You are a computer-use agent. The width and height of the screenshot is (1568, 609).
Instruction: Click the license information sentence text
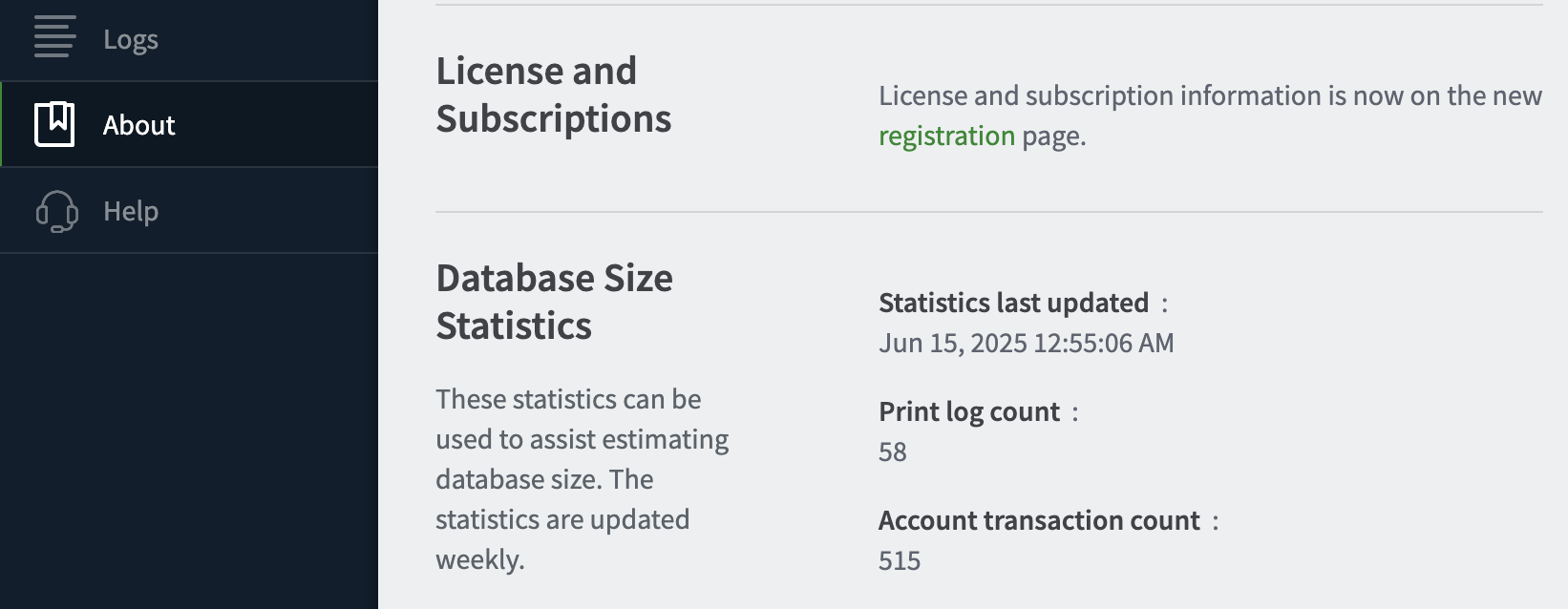1209,95
